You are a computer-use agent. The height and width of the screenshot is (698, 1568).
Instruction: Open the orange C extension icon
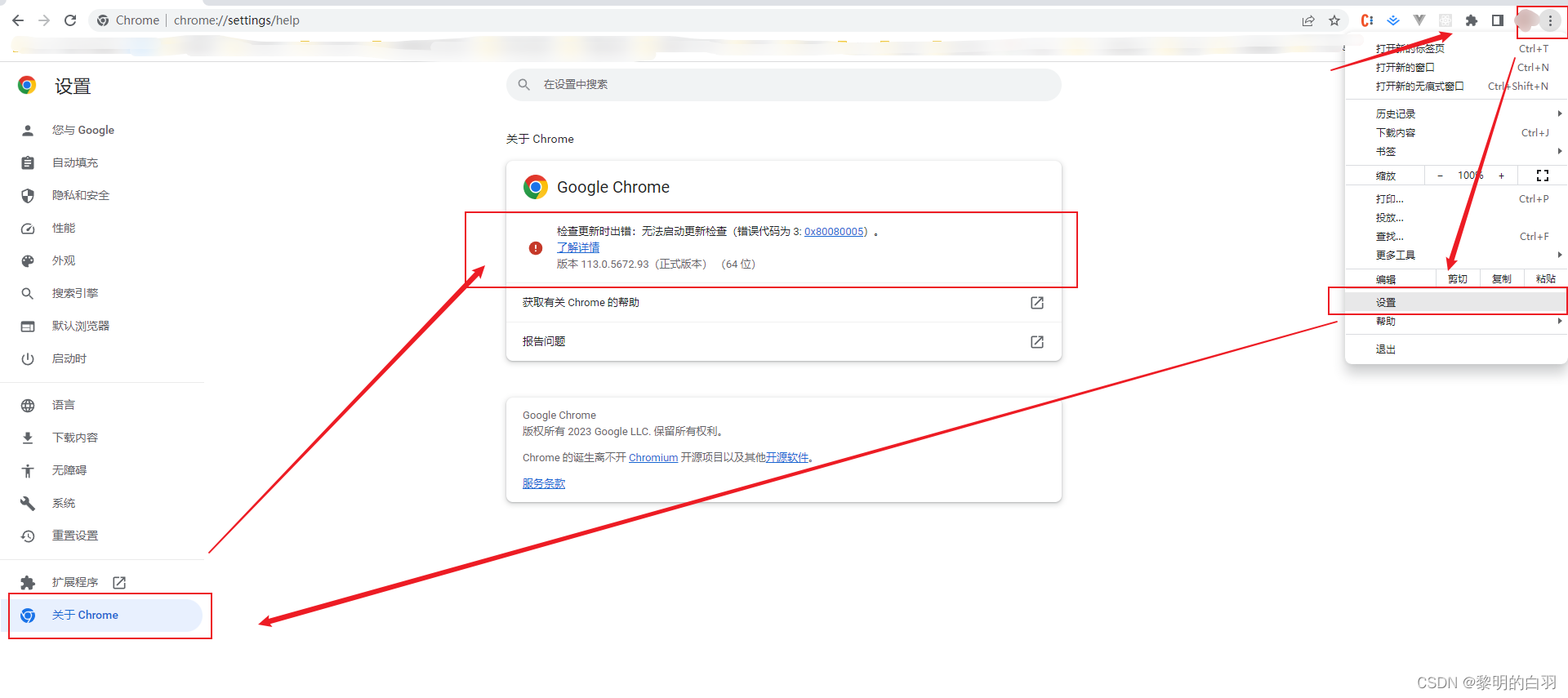(1367, 20)
